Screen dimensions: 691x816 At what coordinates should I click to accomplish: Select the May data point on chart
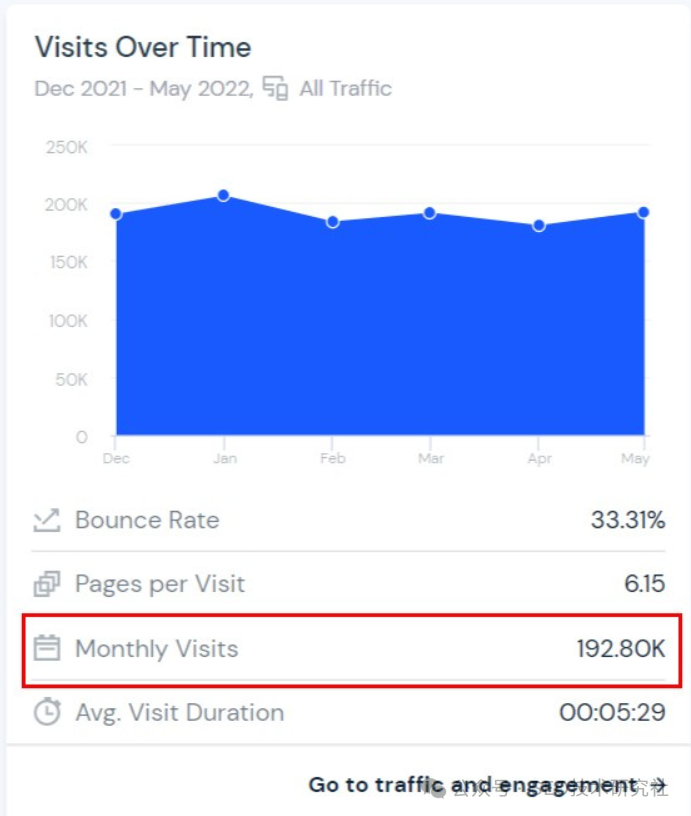pyautogui.click(x=644, y=212)
